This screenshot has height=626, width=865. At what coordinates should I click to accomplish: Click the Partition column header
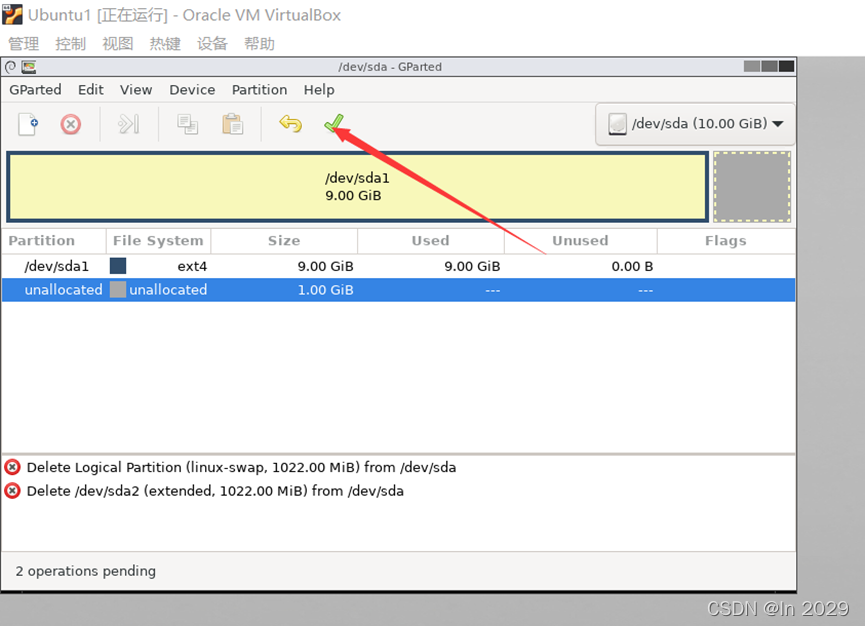click(x=54, y=240)
